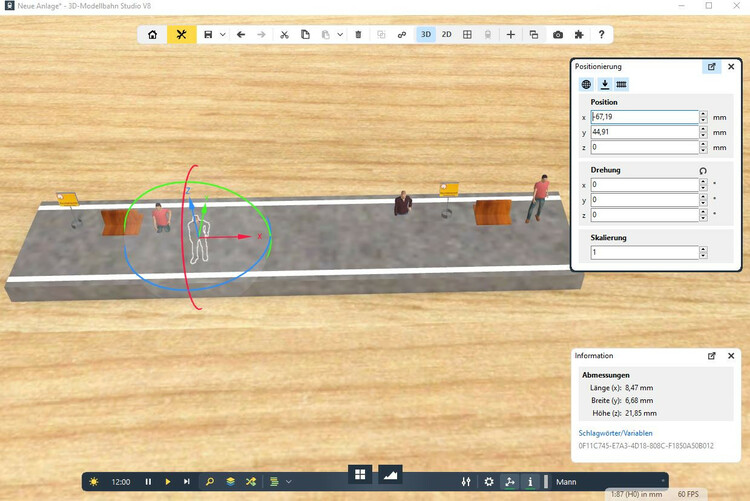
Task: Toggle the editor tools mode icon
Action: coord(181,34)
